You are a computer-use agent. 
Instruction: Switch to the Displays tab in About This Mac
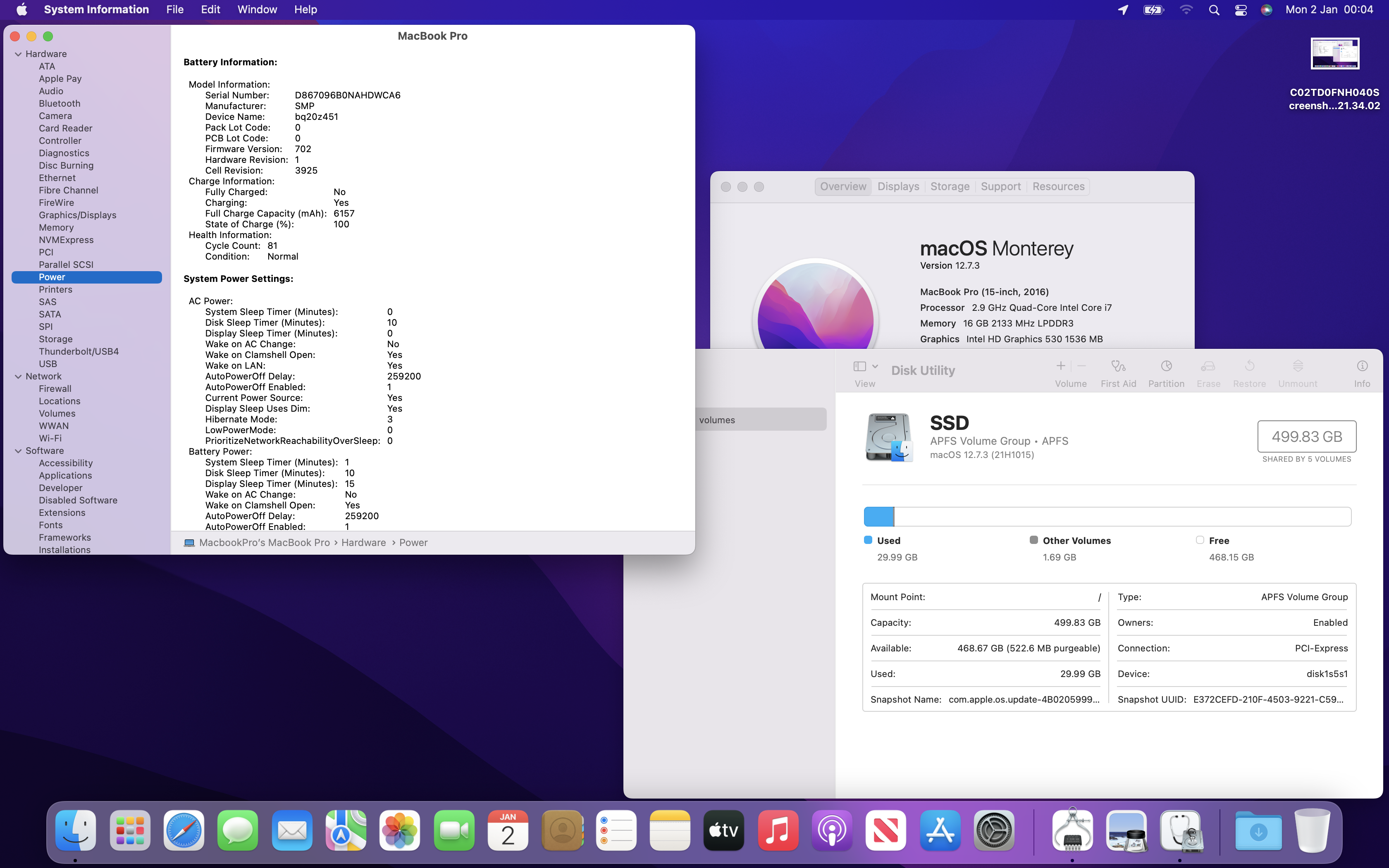[x=898, y=186]
